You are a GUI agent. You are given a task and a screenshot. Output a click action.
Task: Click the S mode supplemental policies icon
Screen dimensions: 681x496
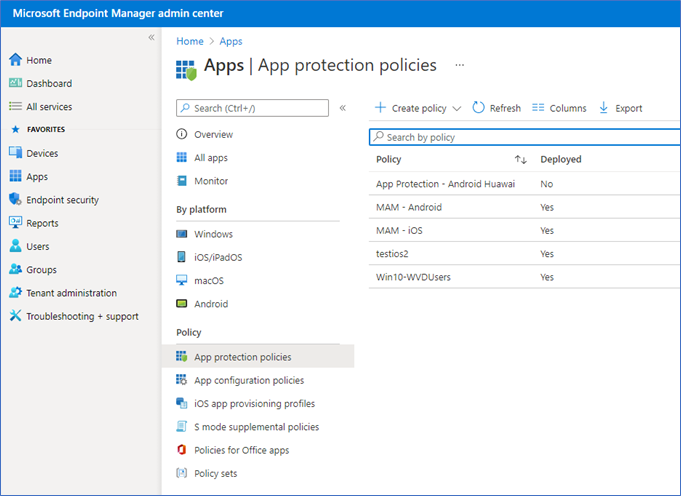pos(182,427)
